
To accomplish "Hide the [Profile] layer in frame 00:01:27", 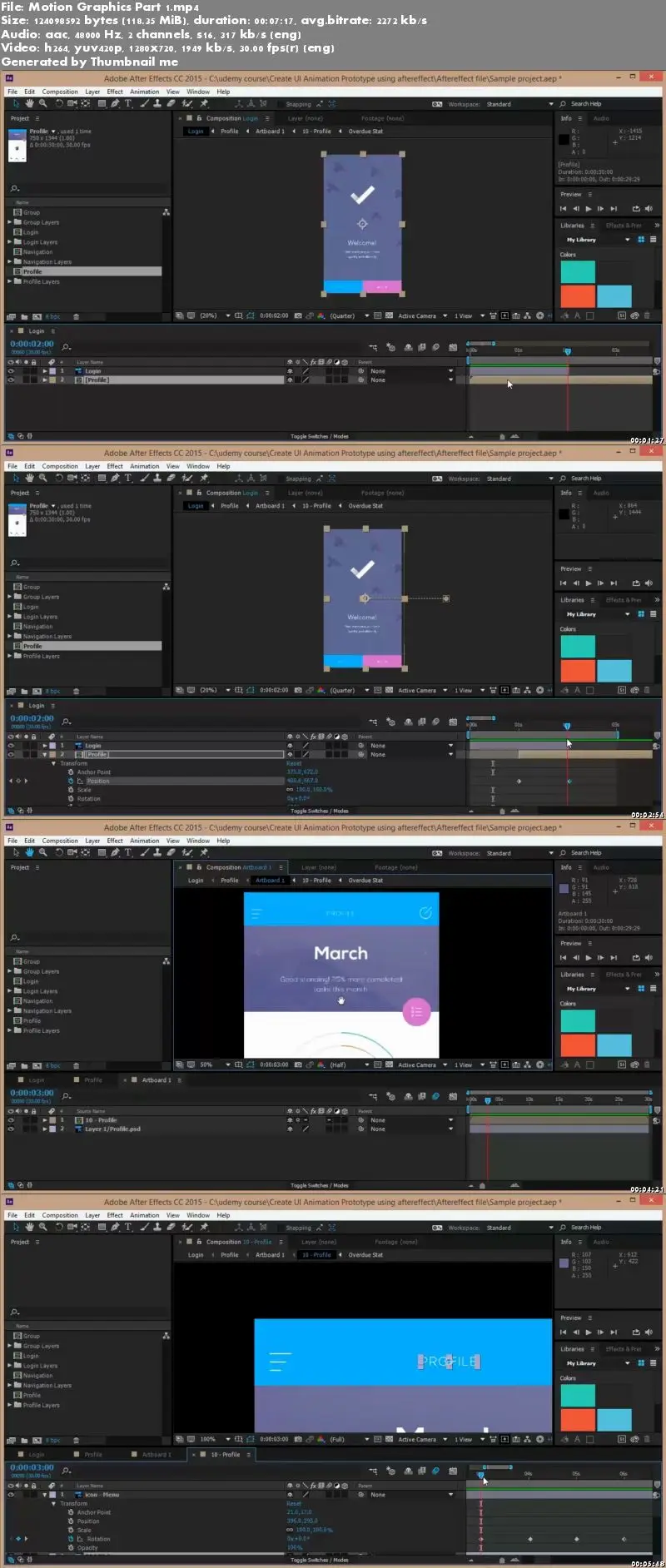I will 11,380.
